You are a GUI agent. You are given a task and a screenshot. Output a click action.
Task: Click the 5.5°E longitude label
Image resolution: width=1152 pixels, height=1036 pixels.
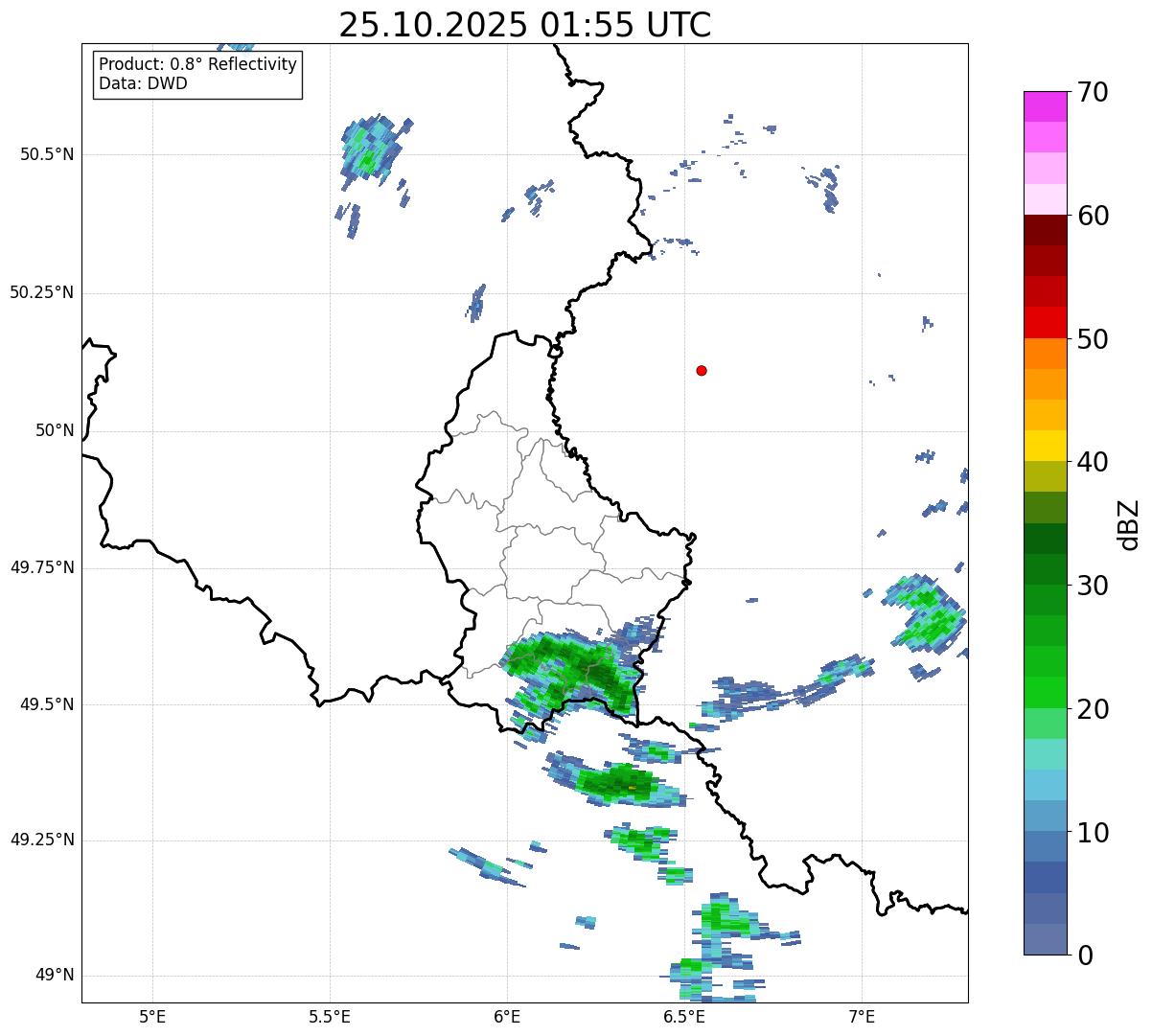tap(330, 1016)
